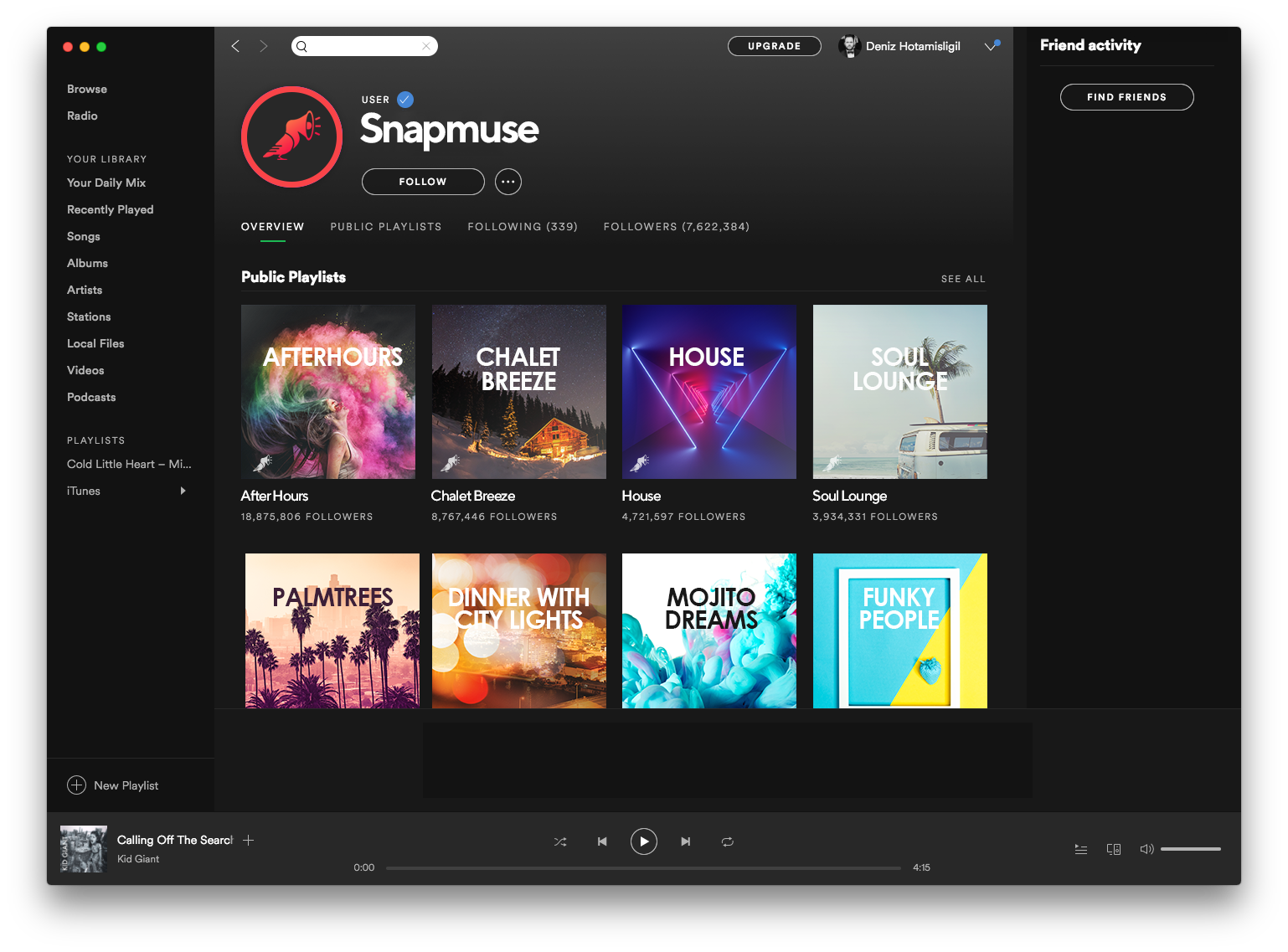Click the UPGRADE button
1288x952 pixels.
[x=775, y=46]
